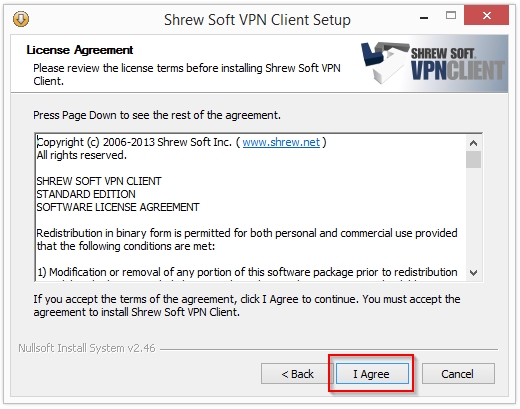Click the License Agreement heading
520x409 pixels.
coord(80,50)
